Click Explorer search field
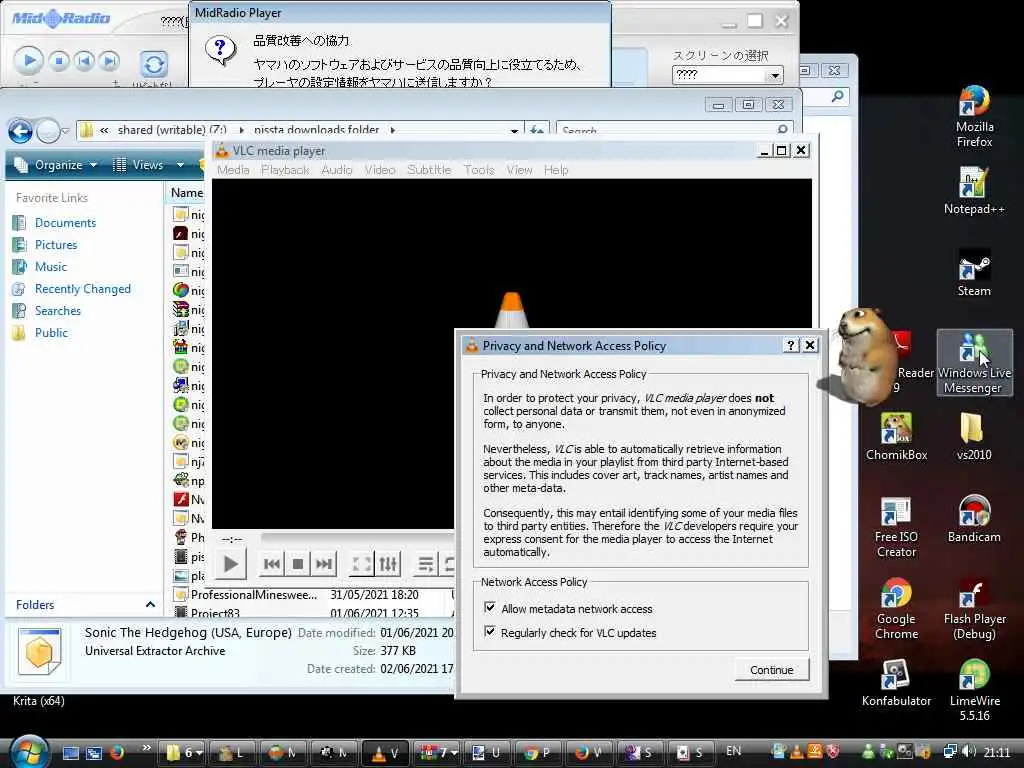 tap(675, 131)
